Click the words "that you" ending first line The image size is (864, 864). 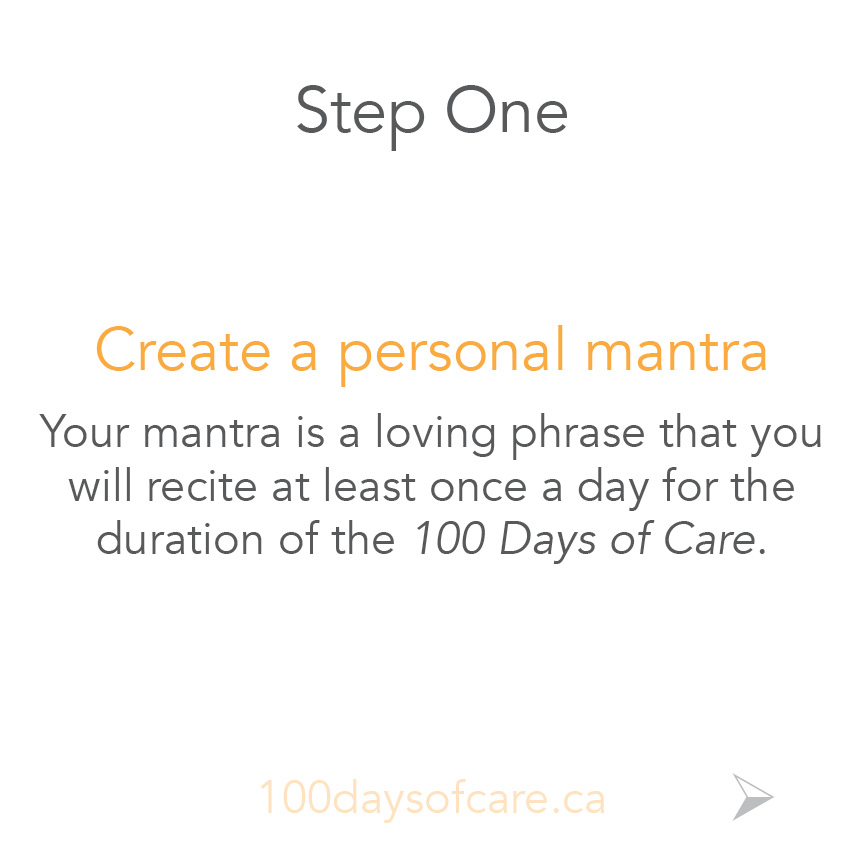[x=741, y=434]
